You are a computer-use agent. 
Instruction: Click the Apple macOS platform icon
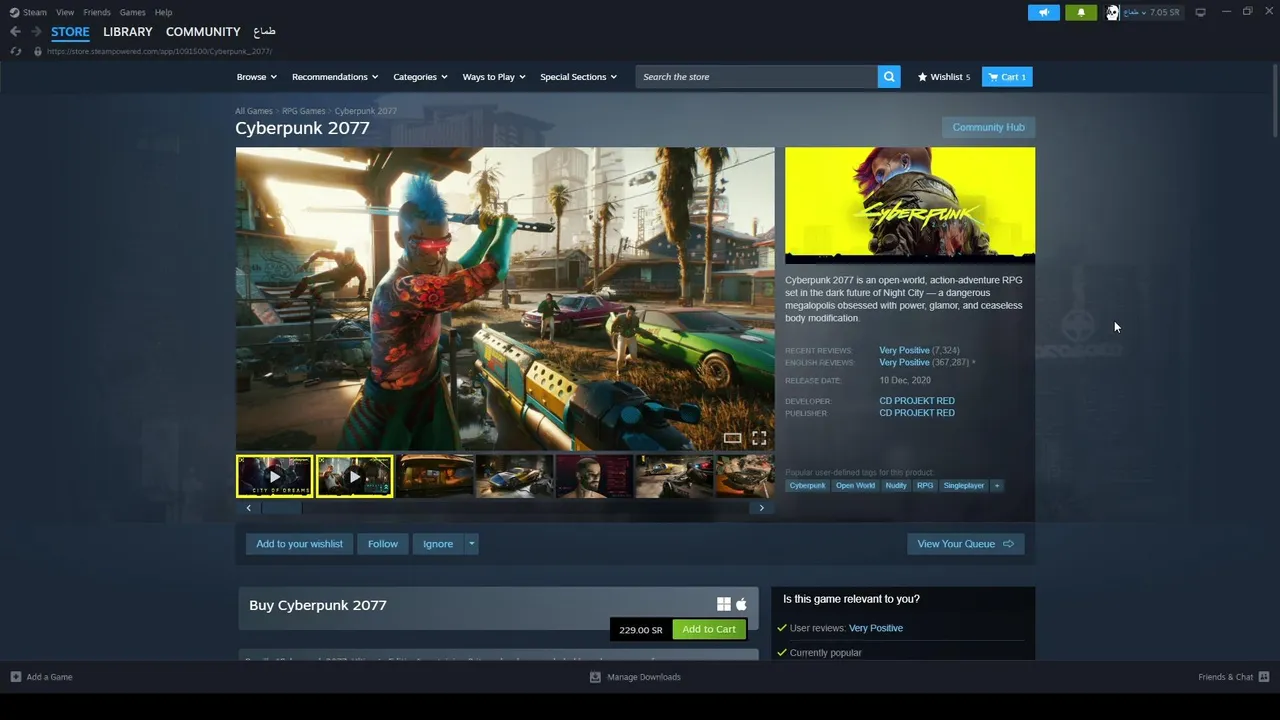(741, 604)
